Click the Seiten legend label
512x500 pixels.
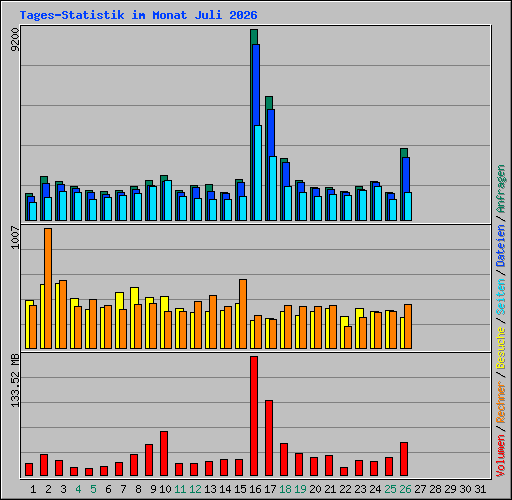point(501,297)
